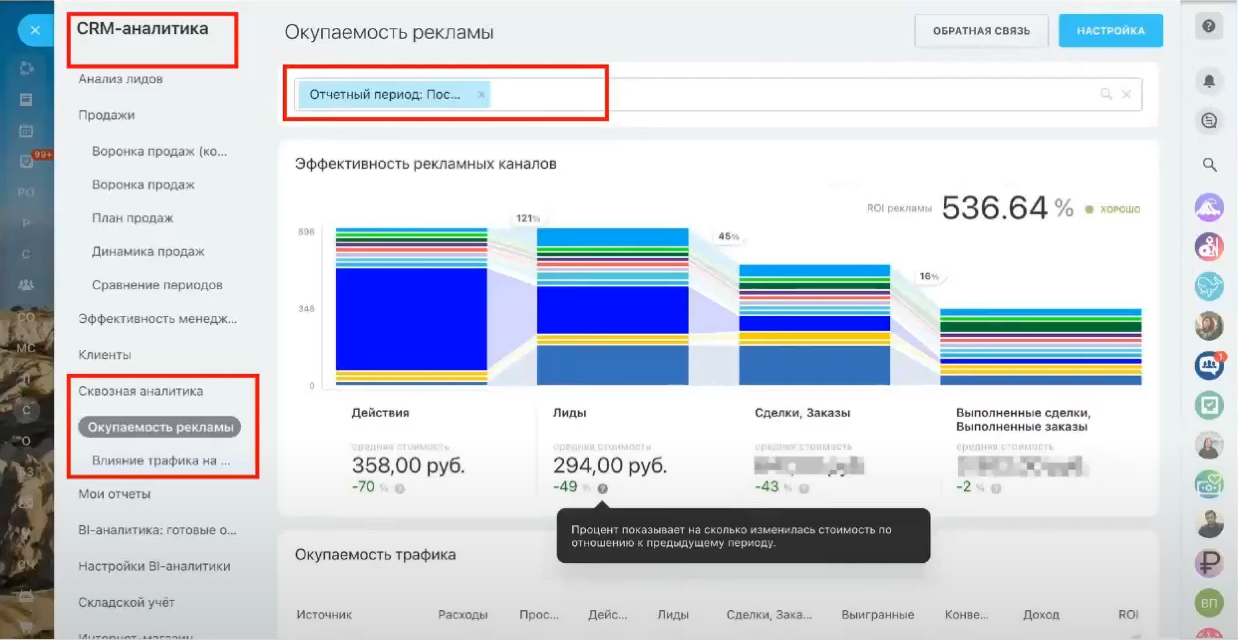Screen dimensions: 1238x640
Task: Click the people group icon in left rail
Action: point(27,285)
